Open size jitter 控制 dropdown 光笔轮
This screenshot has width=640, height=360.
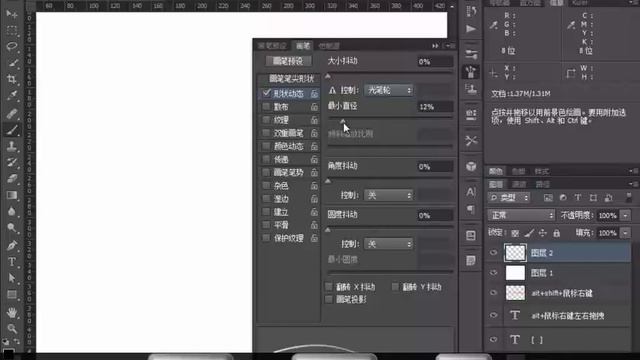[x=388, y=90]
